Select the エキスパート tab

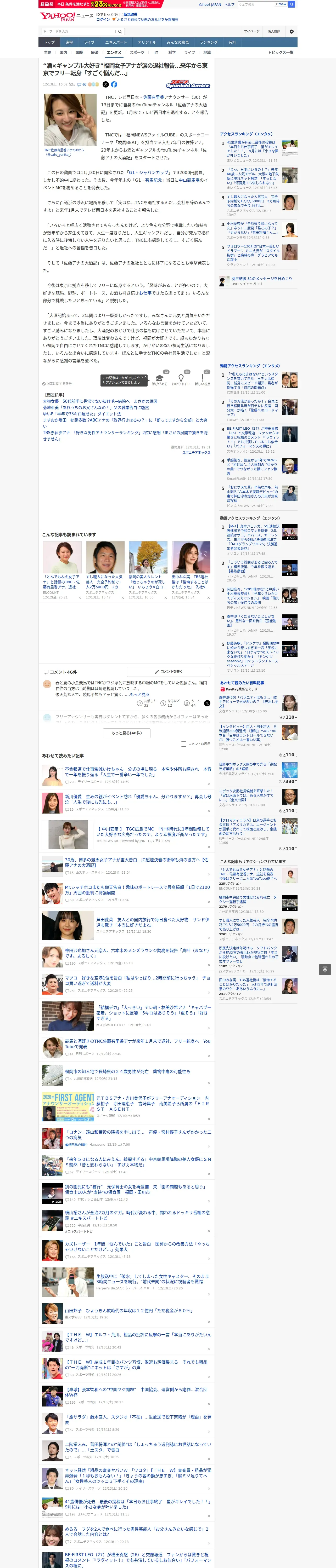(x=116, y=43)
